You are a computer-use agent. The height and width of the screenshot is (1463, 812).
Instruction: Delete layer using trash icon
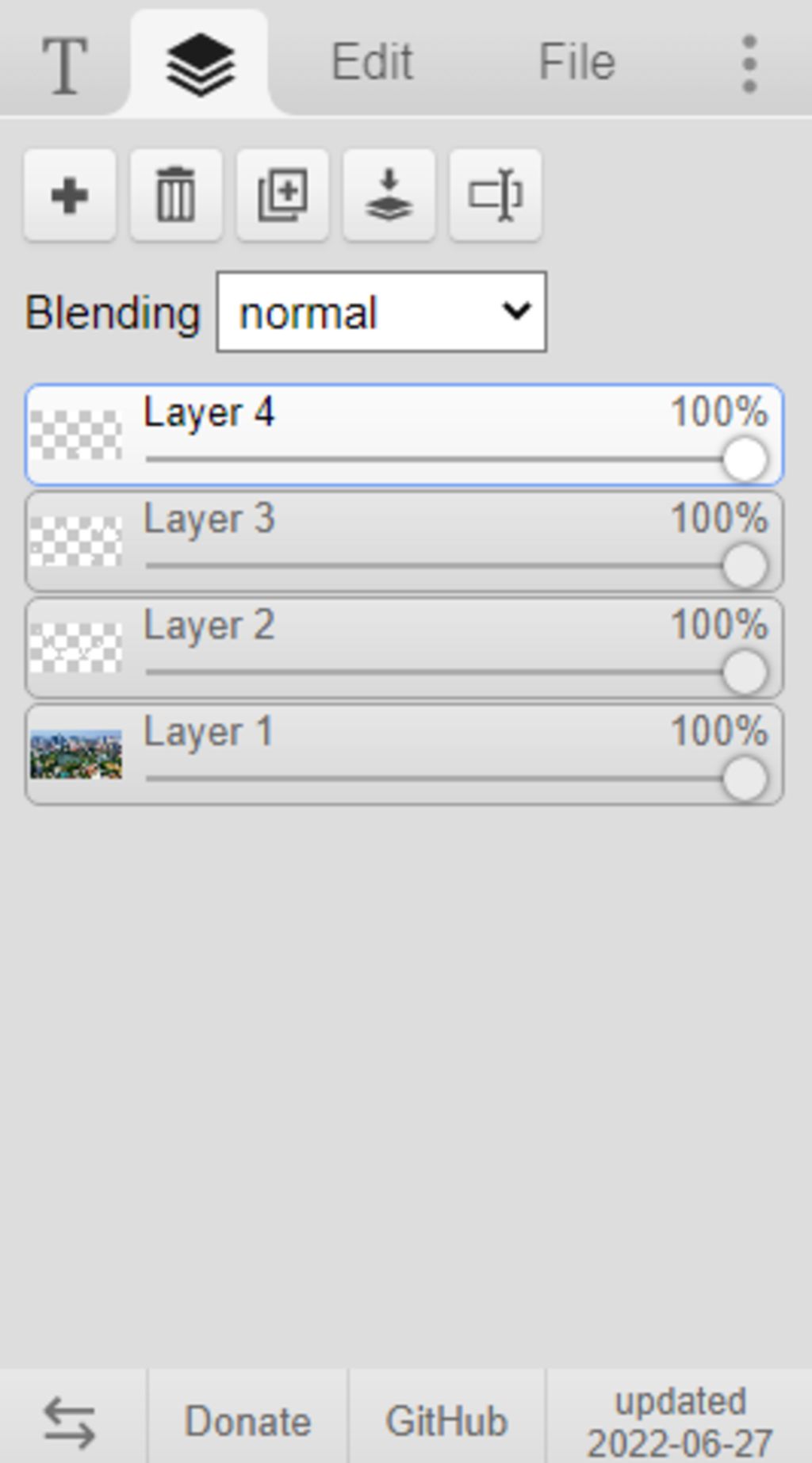(x=176, y=194)
